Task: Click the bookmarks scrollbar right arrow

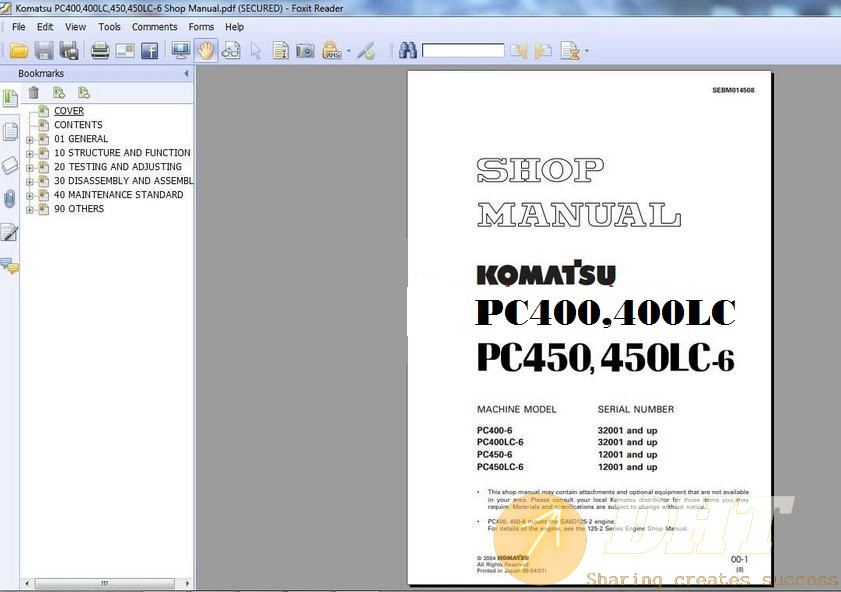Action: (x=187, y=583)
